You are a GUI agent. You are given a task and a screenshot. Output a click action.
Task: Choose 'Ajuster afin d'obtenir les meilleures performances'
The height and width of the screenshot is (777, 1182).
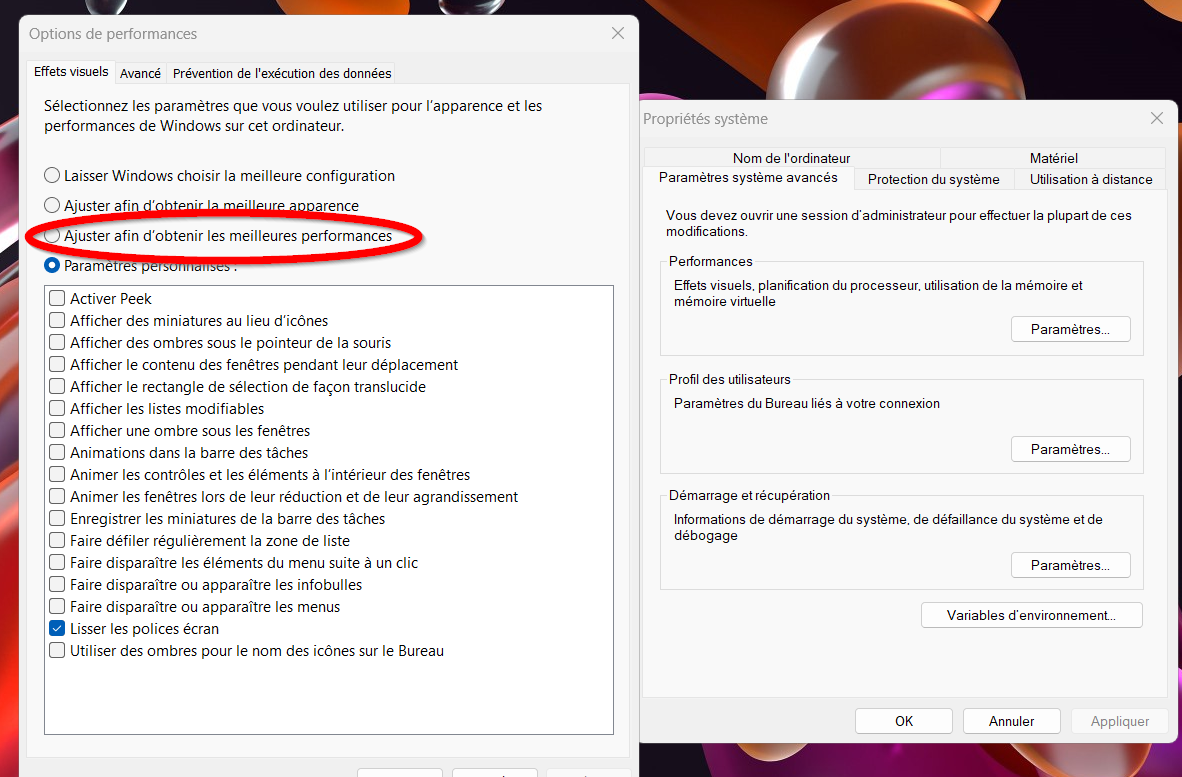click(x=52, y=236)
